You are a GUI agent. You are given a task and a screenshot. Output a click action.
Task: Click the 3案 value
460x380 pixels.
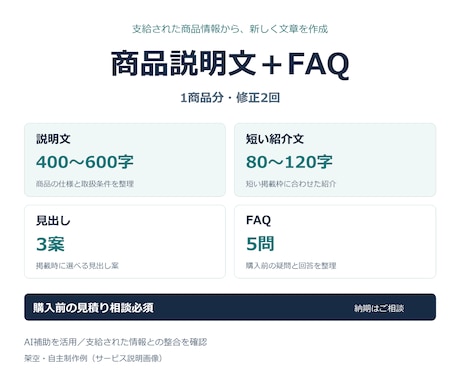(x=50, y=244)
